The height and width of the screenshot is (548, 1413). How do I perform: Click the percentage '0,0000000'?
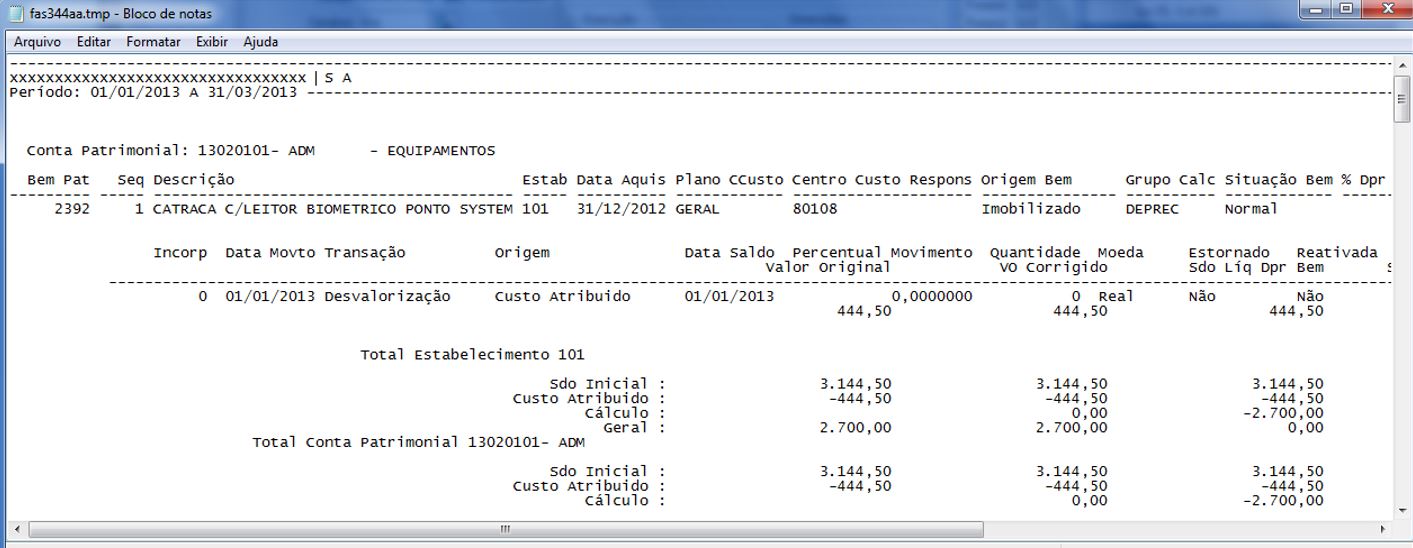(931, 296)
